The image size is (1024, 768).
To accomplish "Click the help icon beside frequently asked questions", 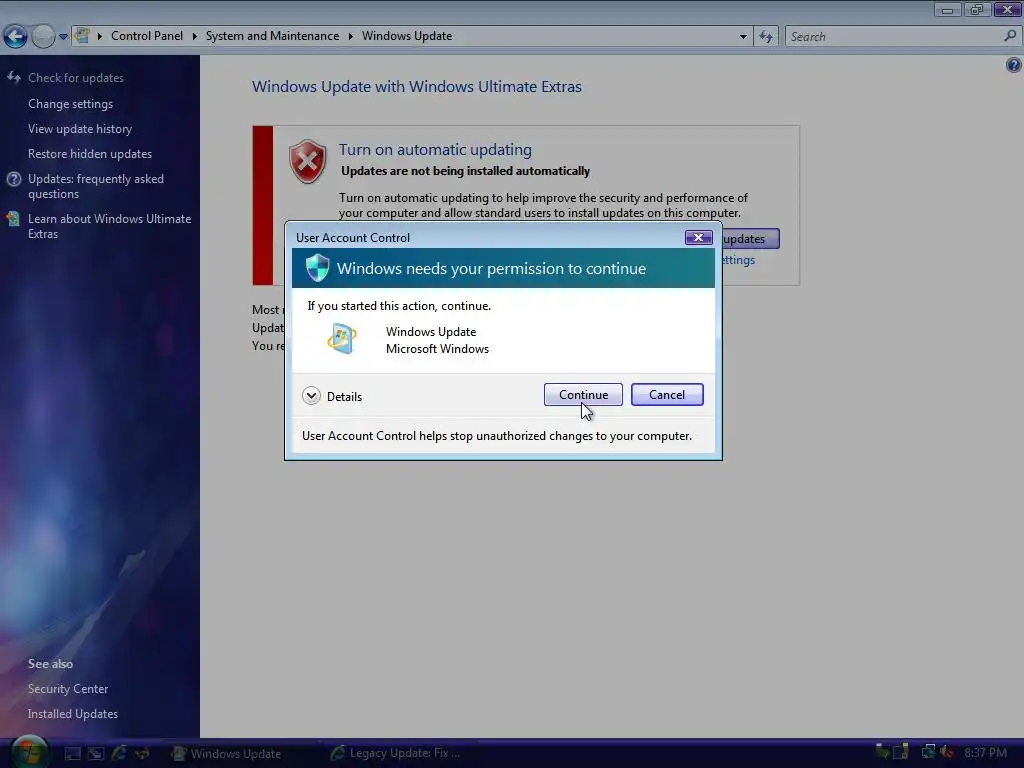I will click(x=14, y=179).
